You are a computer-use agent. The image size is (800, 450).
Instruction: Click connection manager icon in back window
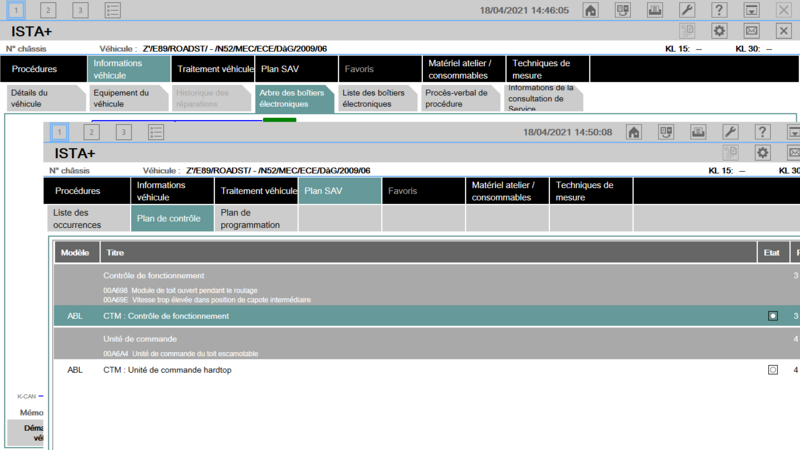click(622, 10)
